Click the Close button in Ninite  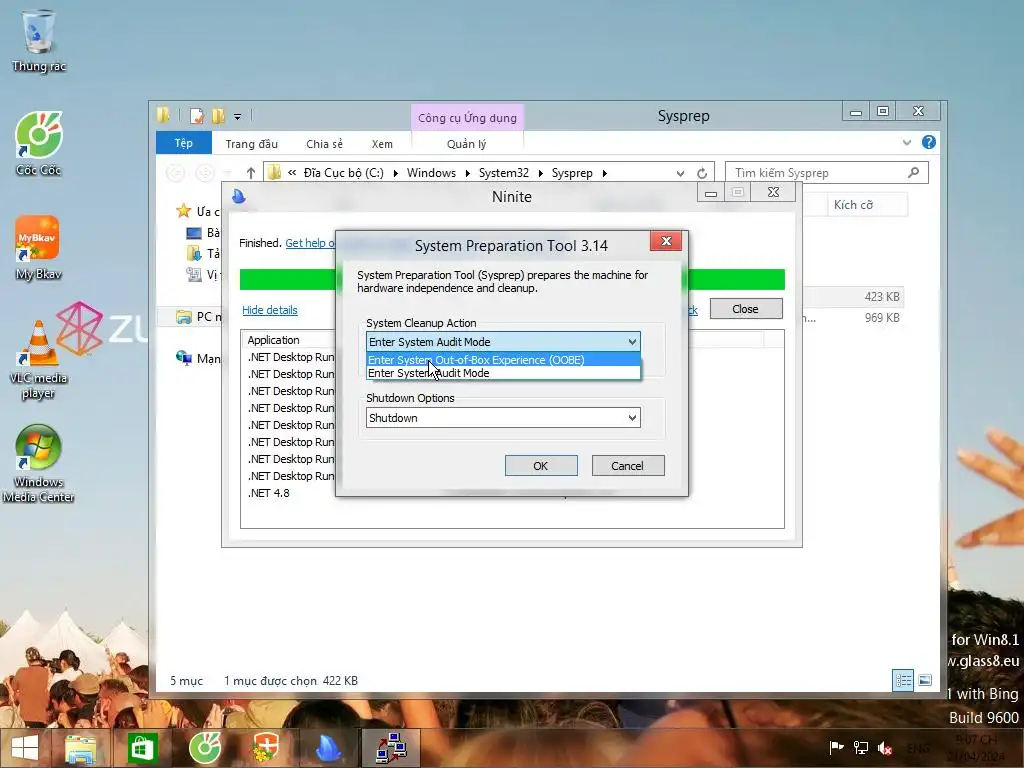746,309
